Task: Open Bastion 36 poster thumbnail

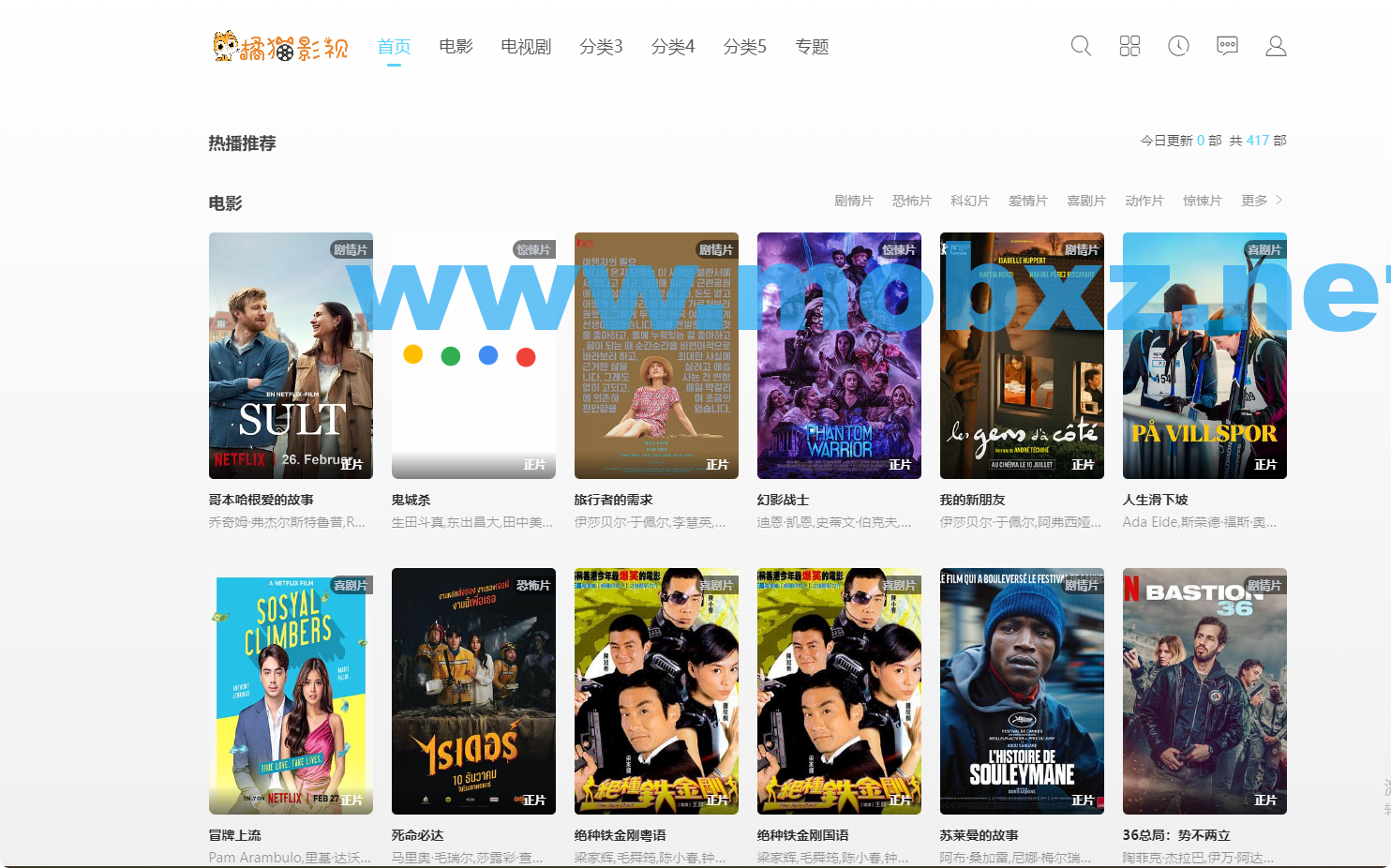Action: (x=1204, y=691)
